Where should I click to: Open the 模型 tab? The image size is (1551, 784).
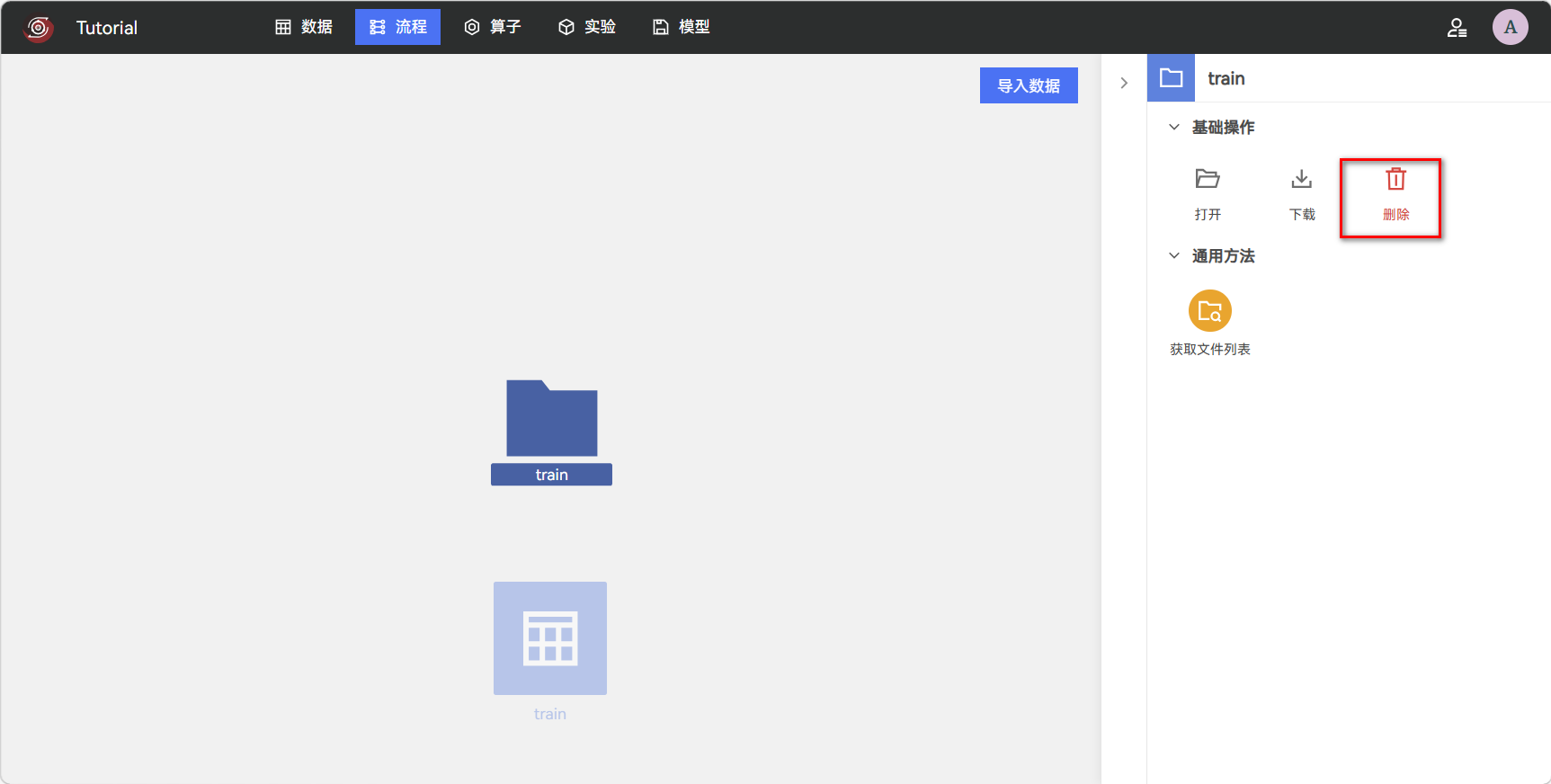click(x=682, y=27)
